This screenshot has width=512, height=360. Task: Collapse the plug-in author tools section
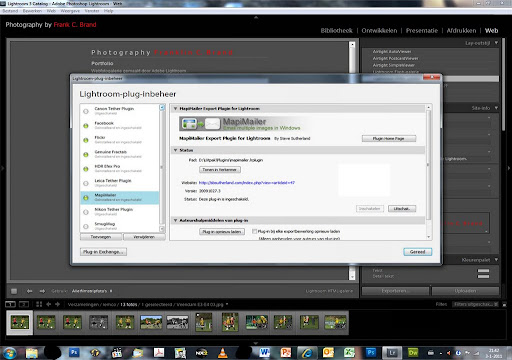point(175,220)
